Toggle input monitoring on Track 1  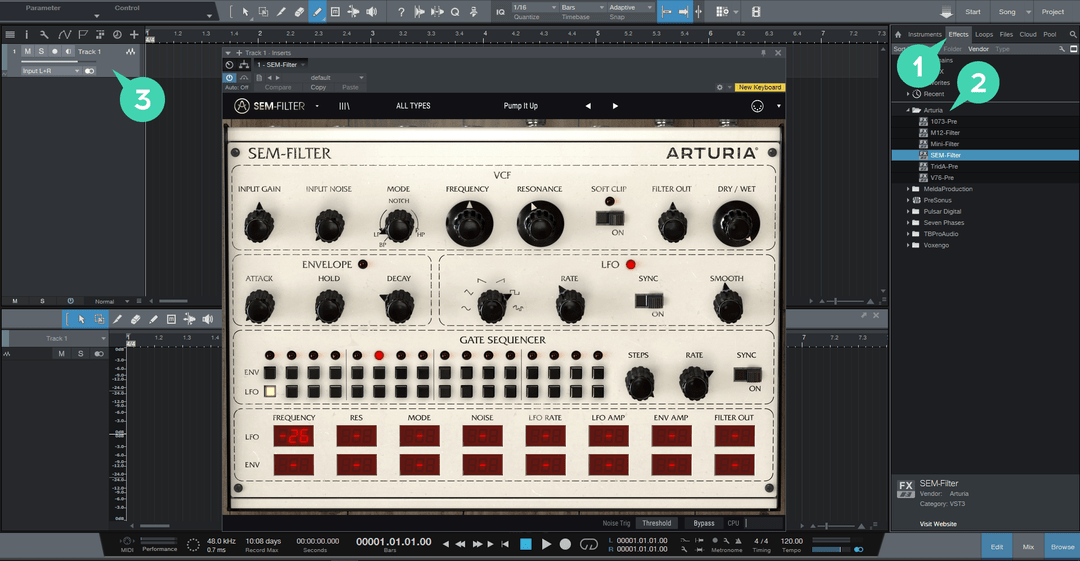point(68,52)
